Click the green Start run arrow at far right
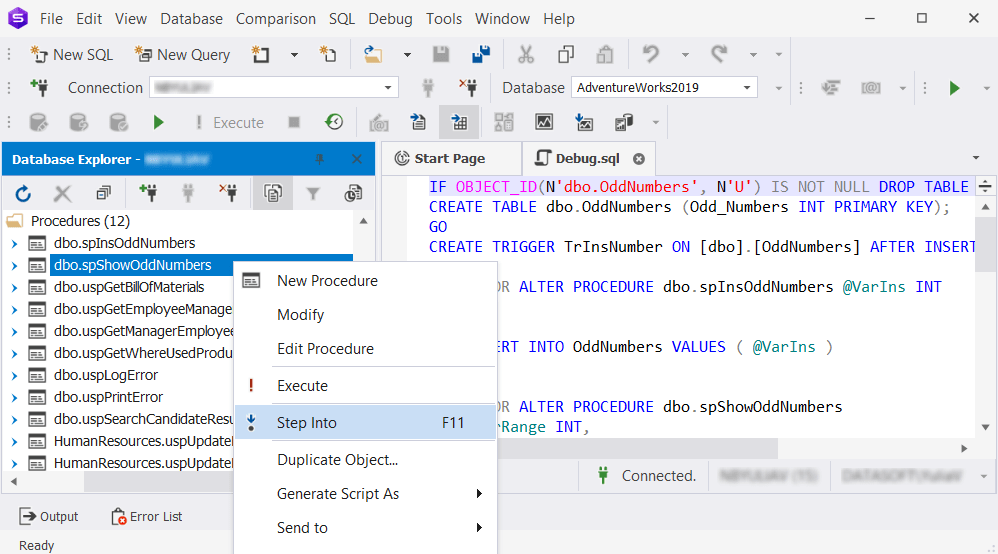This screenshot has width=998, height=554. click(954, 88)
